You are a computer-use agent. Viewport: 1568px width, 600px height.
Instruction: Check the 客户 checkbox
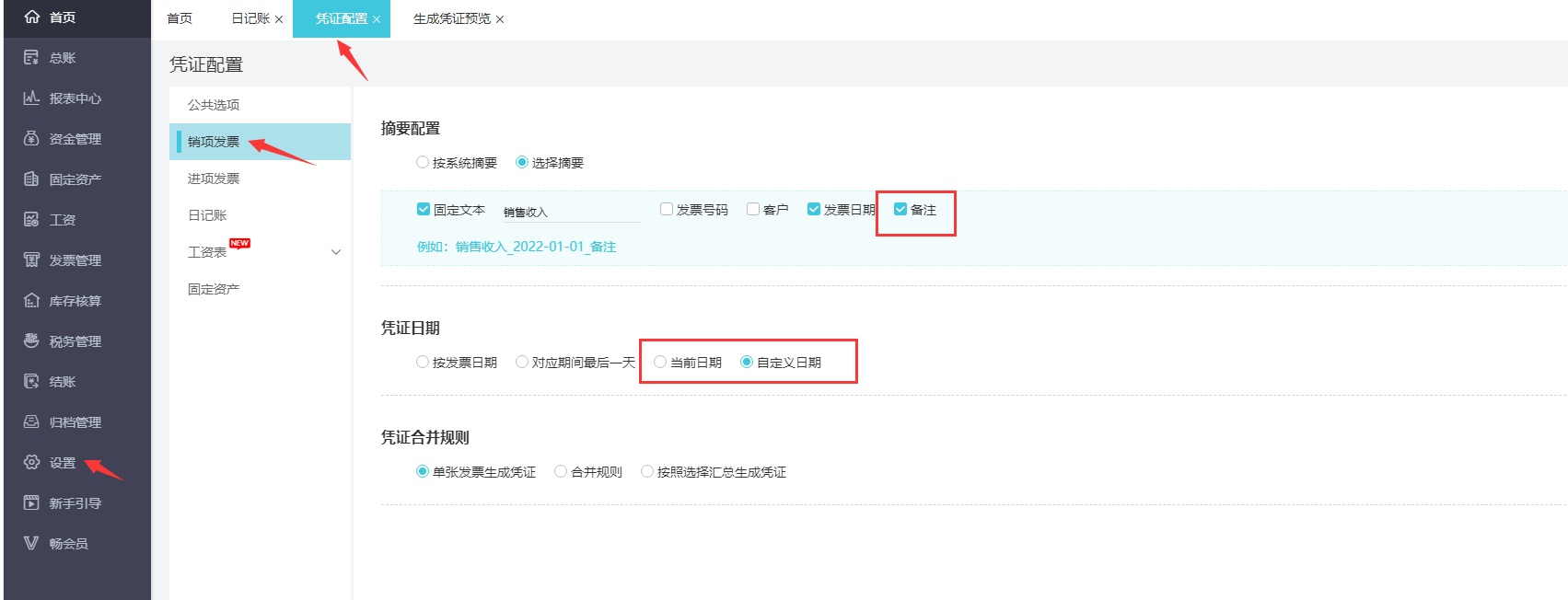[753, 210]
